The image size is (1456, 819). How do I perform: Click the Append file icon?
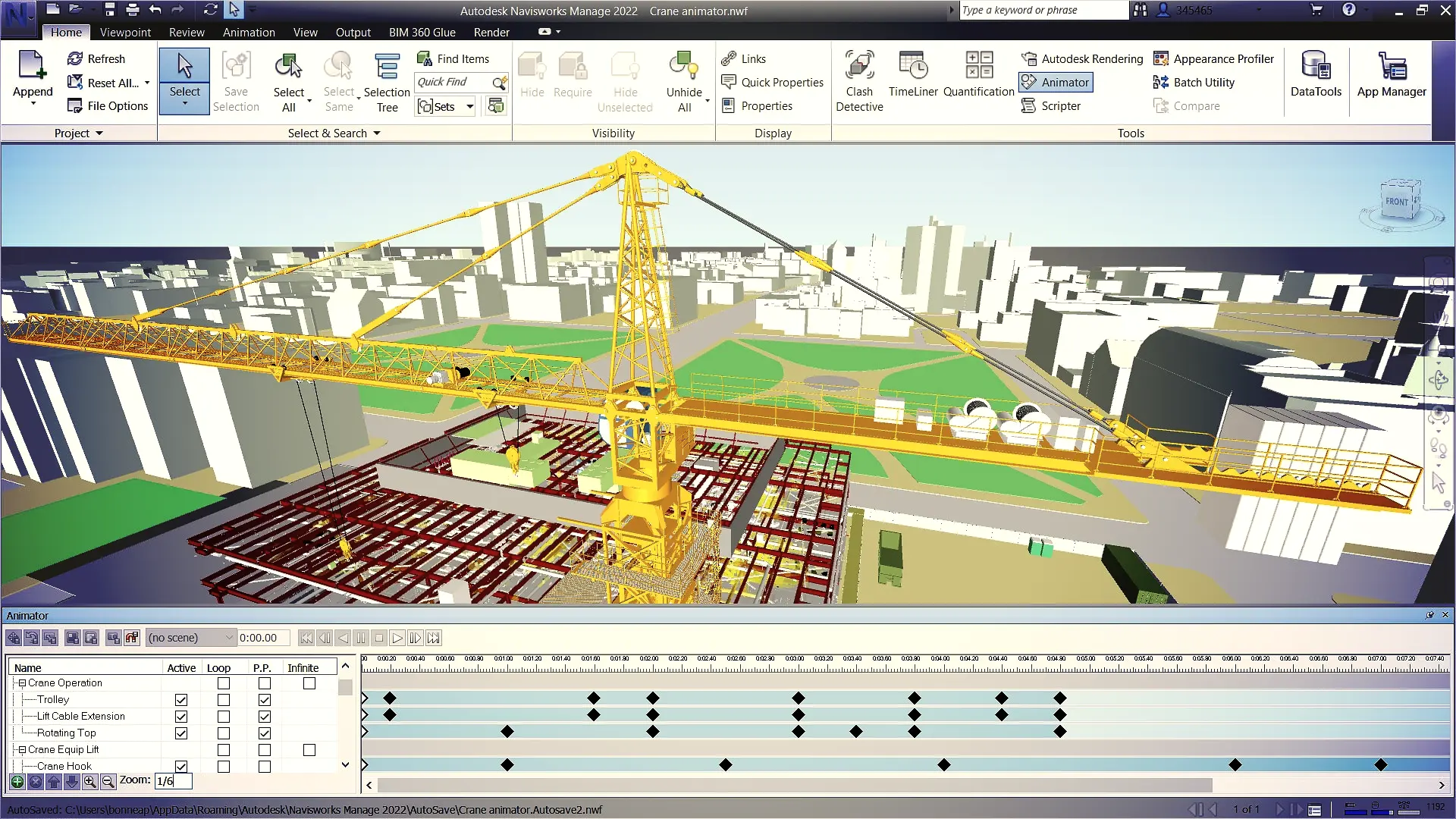pos(33,65)
